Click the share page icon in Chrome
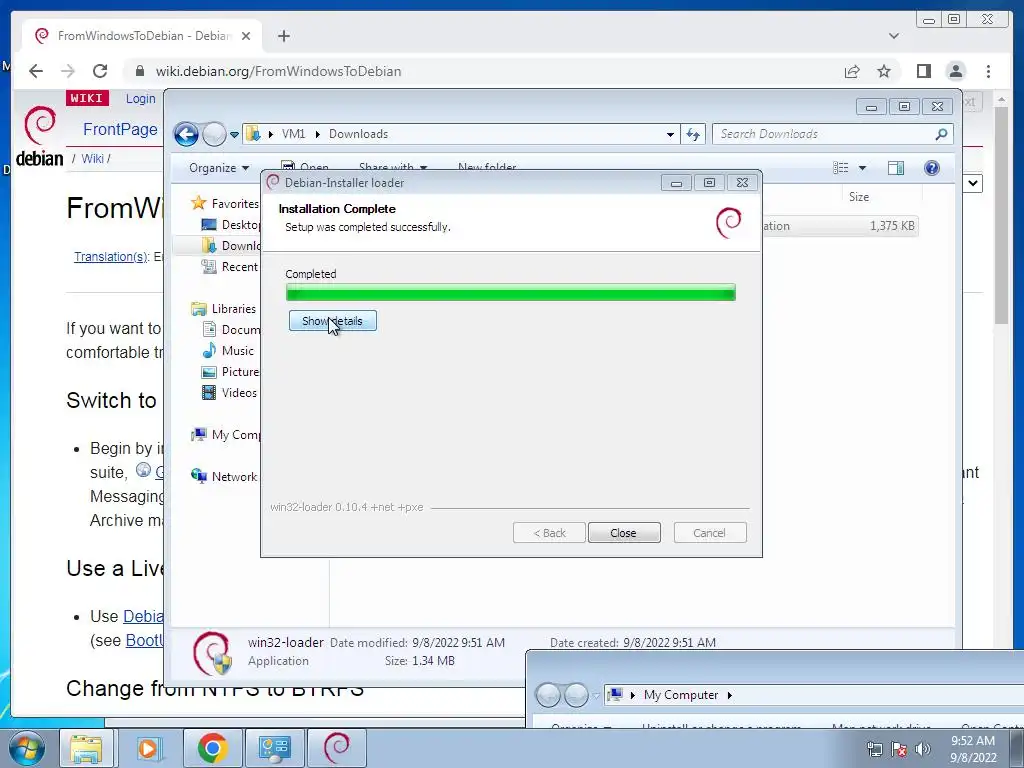 852,71
